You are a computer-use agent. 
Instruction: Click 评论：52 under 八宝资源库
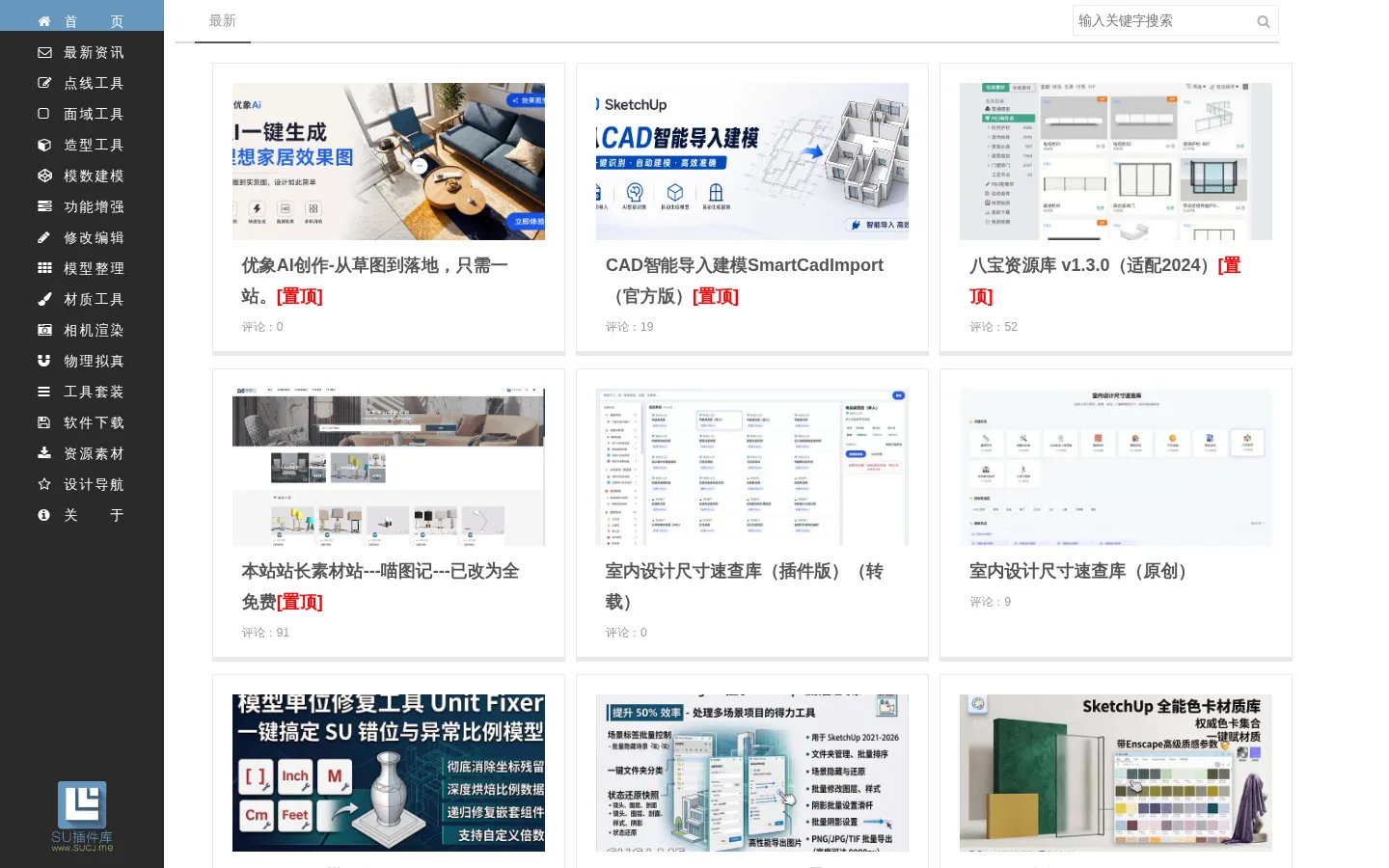(x=994, y=327)
